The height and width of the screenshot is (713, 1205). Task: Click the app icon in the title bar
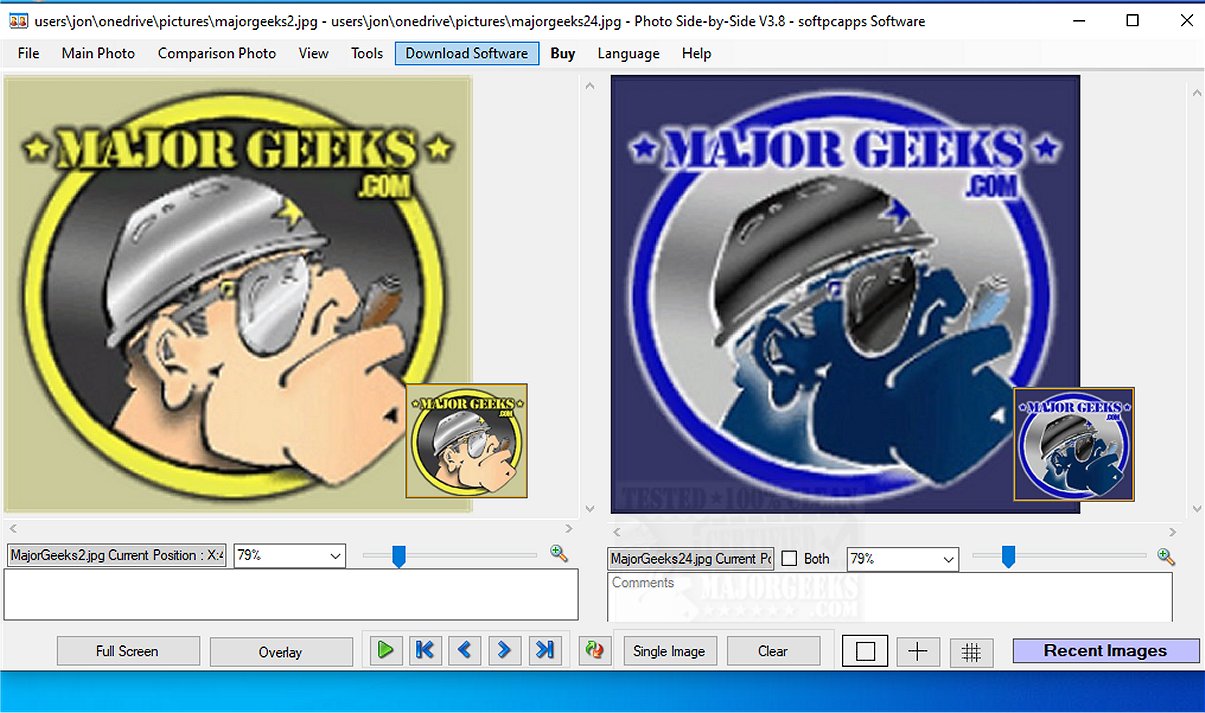tap(18, 21)
